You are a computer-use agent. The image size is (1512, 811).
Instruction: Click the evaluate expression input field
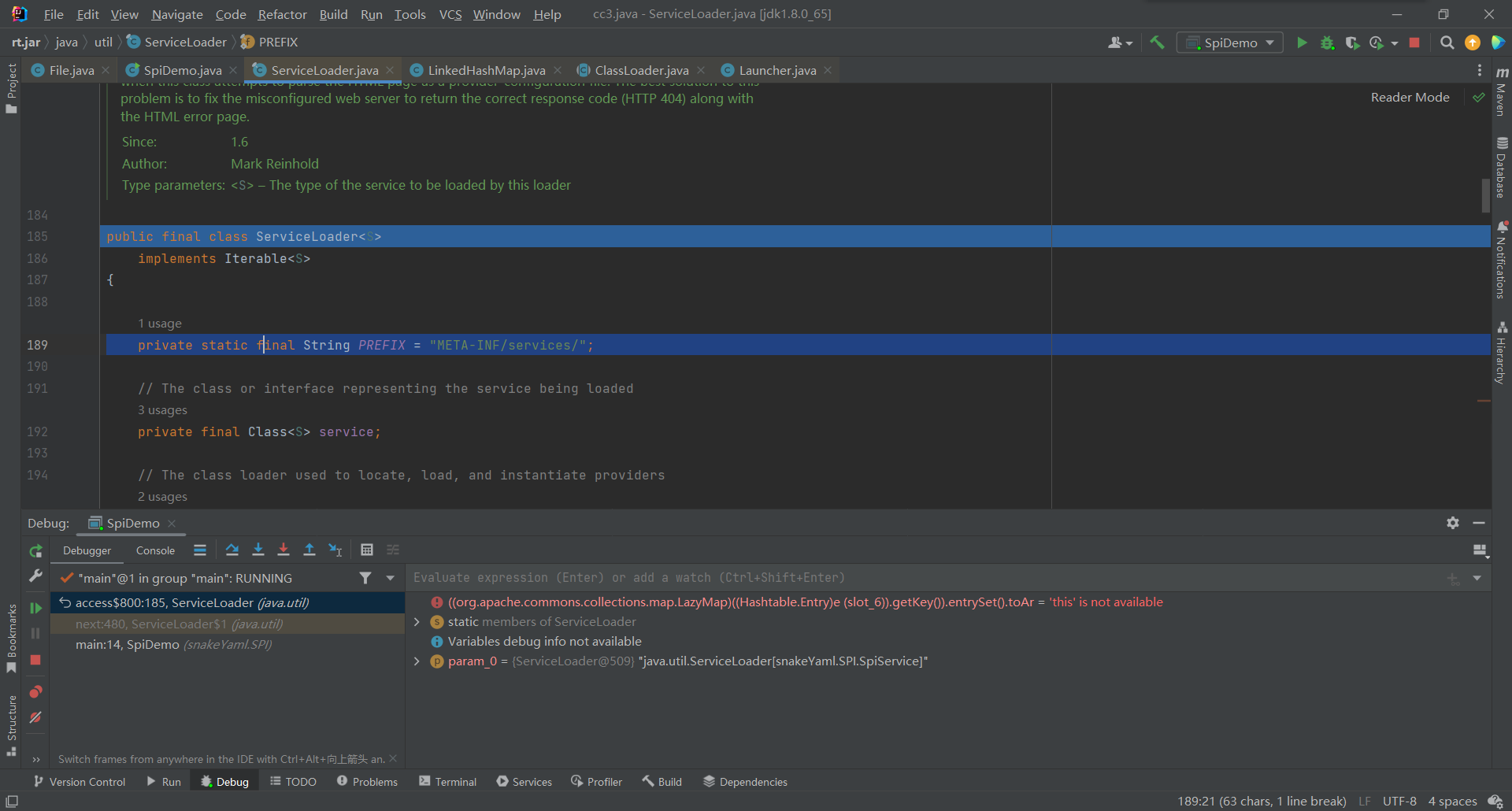(x=925, y=578)
